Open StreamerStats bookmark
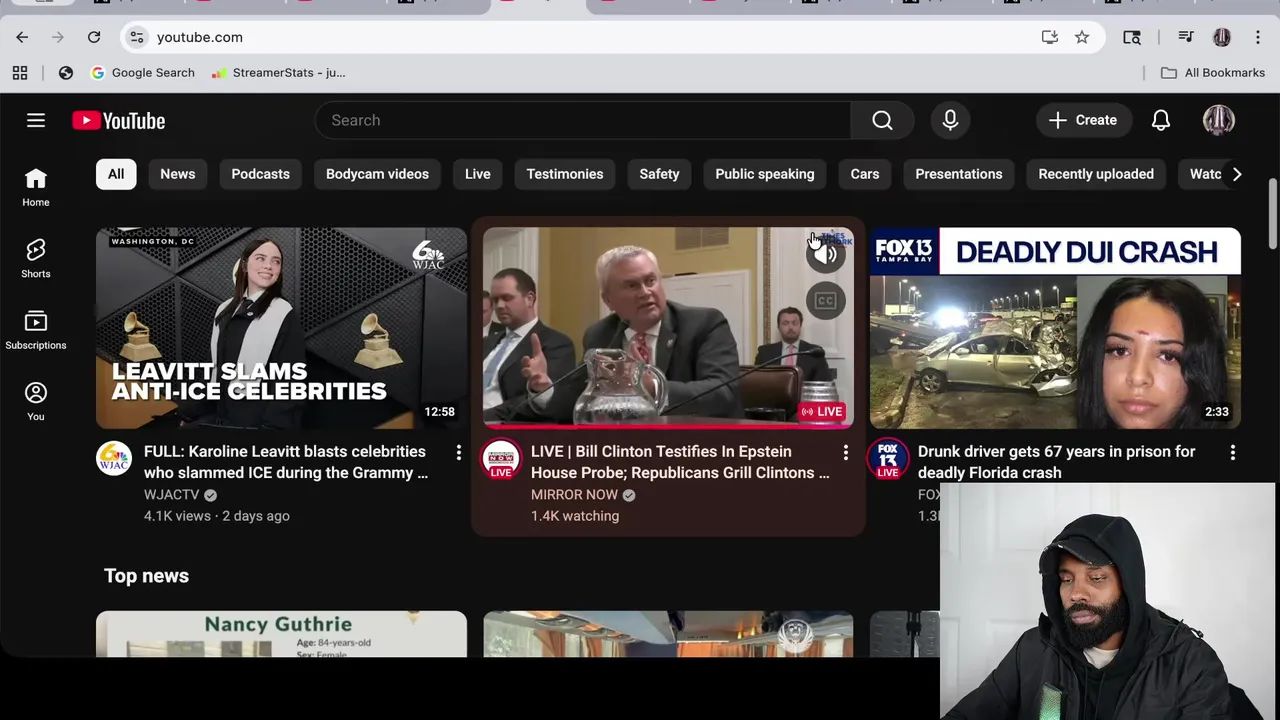The height and width of the screenshot is (720, 1280). (278, 72)
